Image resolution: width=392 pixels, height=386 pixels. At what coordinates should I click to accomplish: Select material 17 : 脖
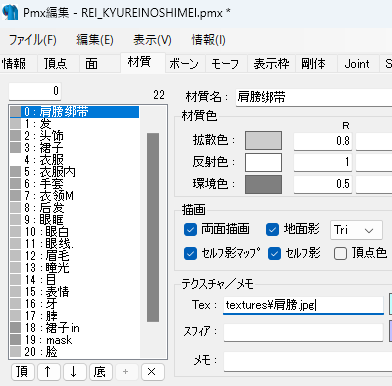pos(74,316)
